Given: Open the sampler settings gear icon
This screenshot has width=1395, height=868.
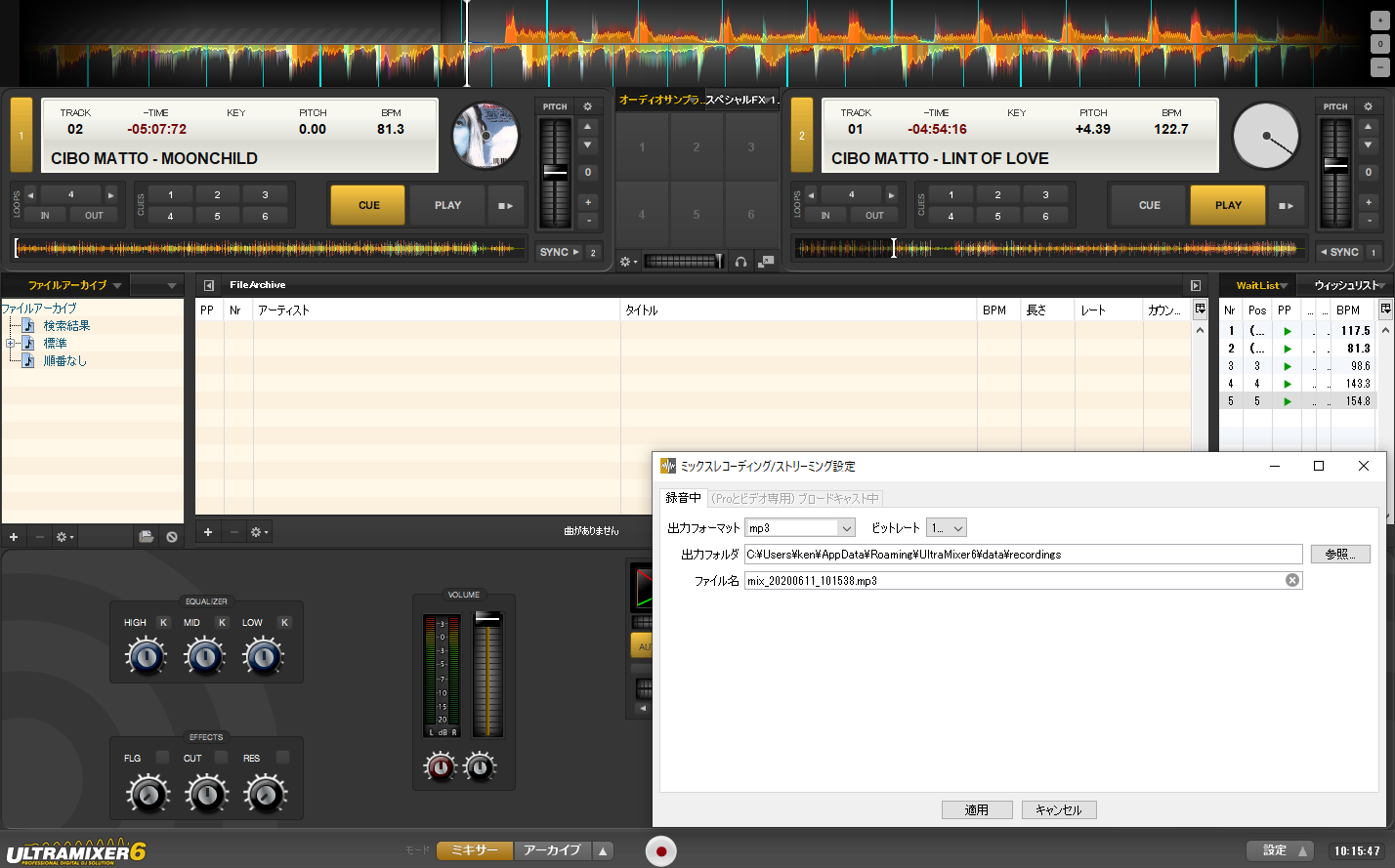Looking at the screenshot, I should [x=628, y=262].
